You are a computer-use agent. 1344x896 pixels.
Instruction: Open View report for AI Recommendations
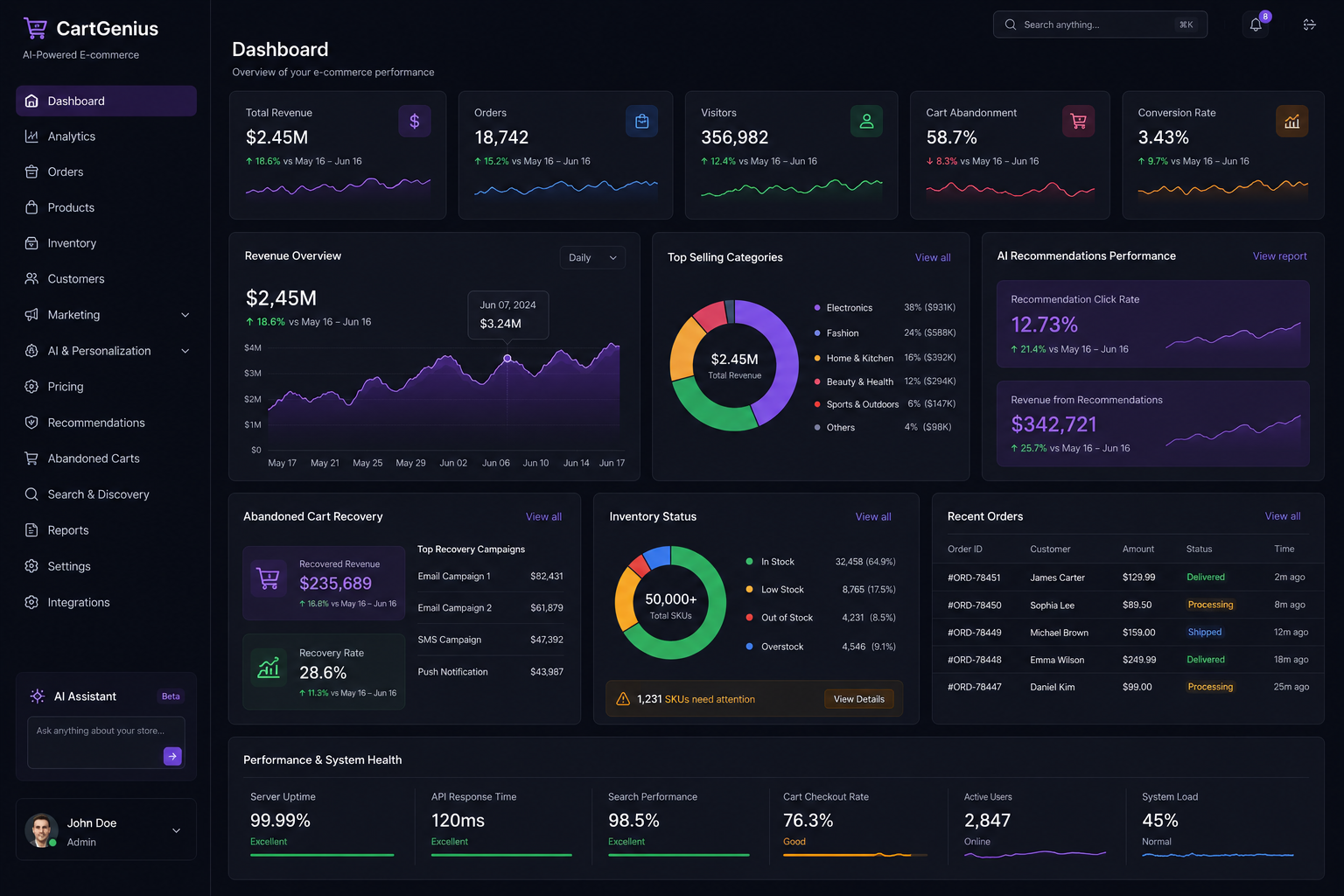tap(1279, 256)
